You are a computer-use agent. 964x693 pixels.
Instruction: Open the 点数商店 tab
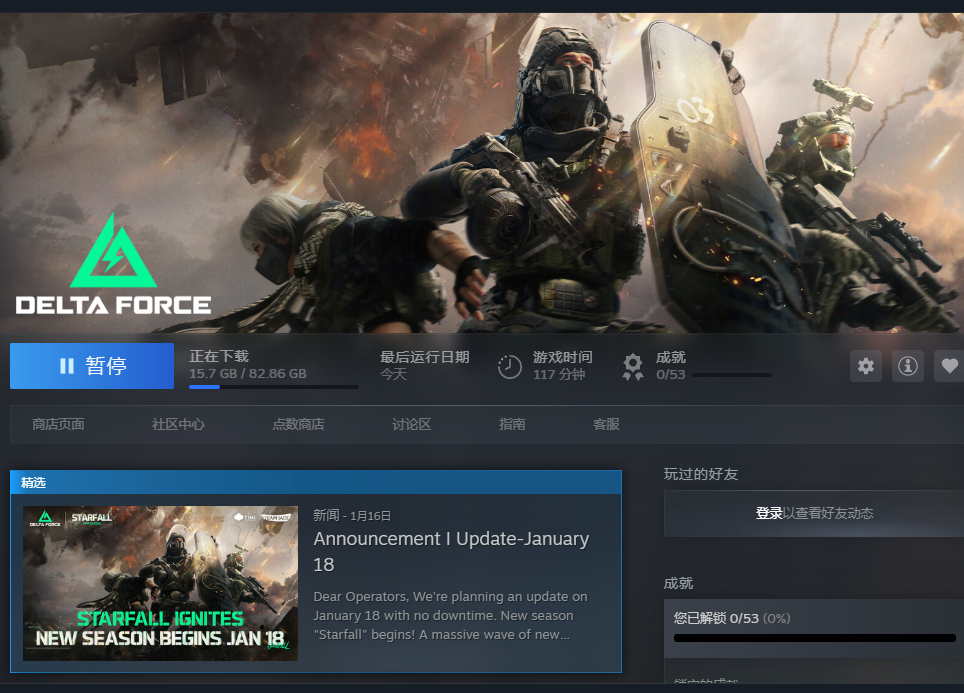298,424
